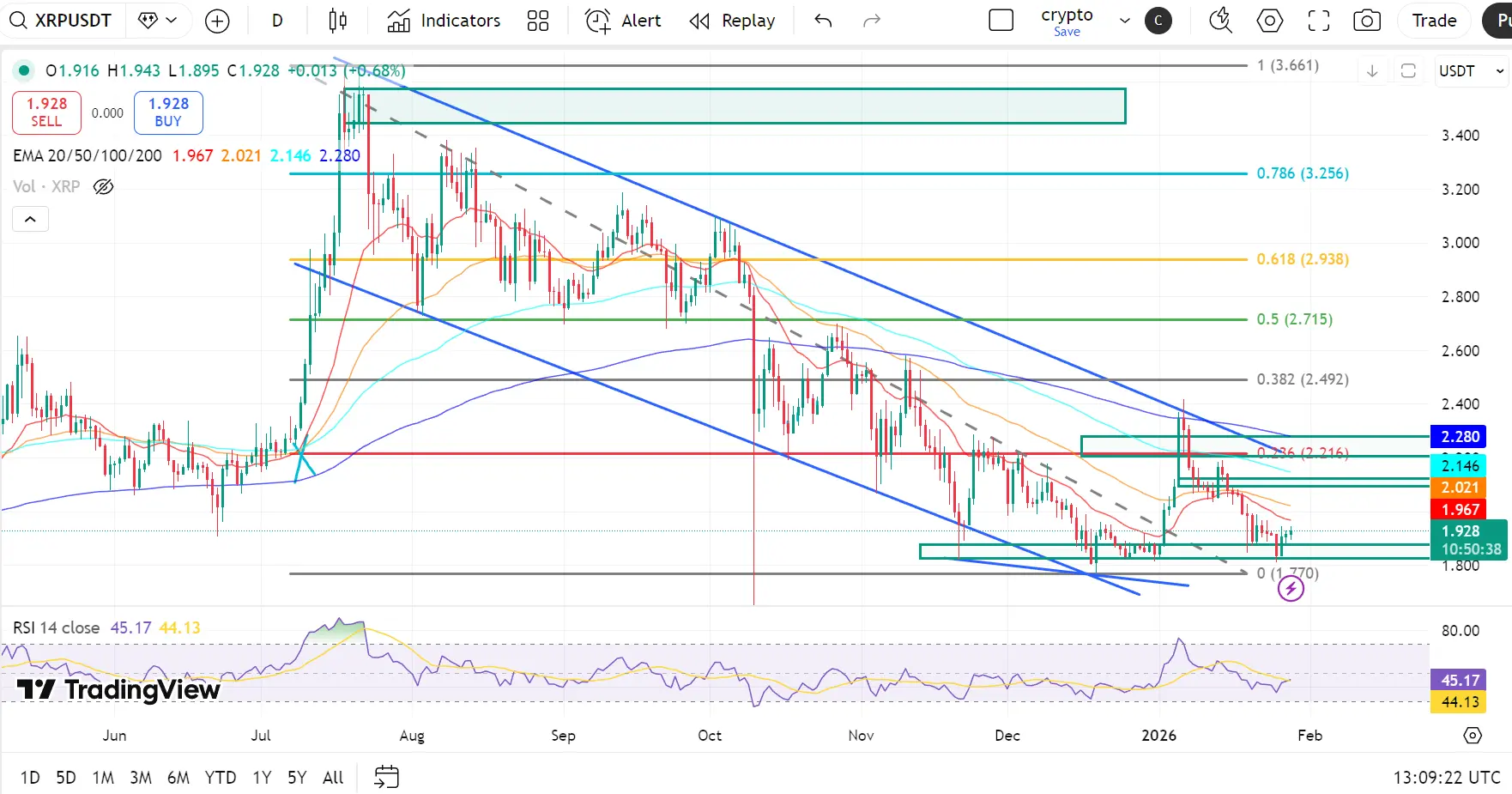This screenshot has width=1512, height=794.
Task: Open symbol search for XRPUSDT
Action: point(60,21)
